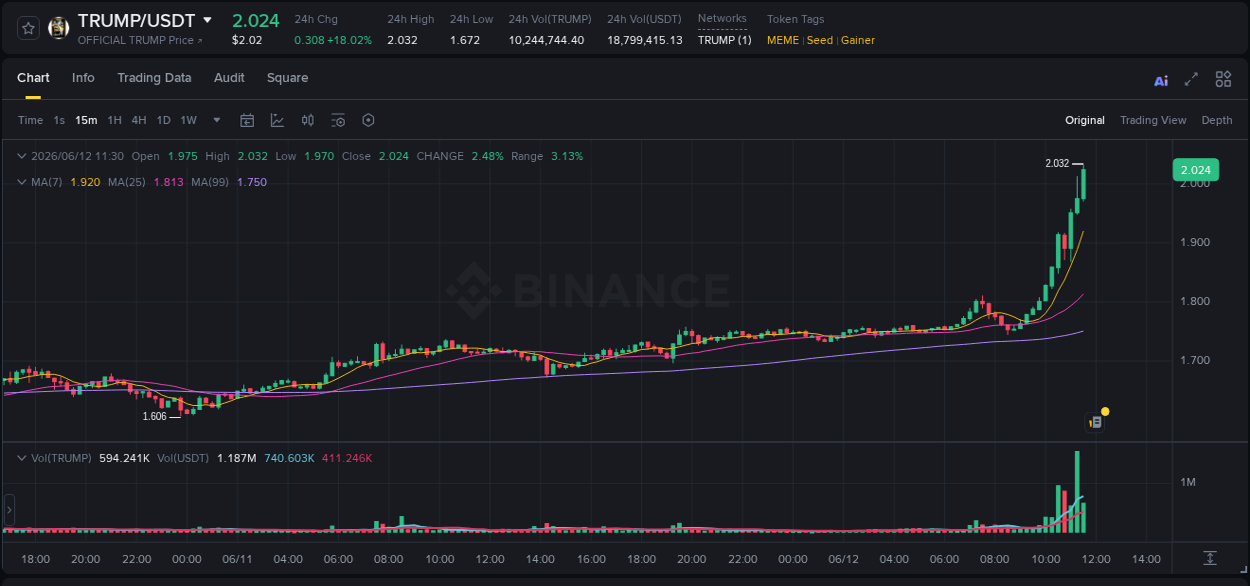Click the CHANGE 2.48% value
The height and width of the screenshot is (586, 1250).
coord(487,156)
